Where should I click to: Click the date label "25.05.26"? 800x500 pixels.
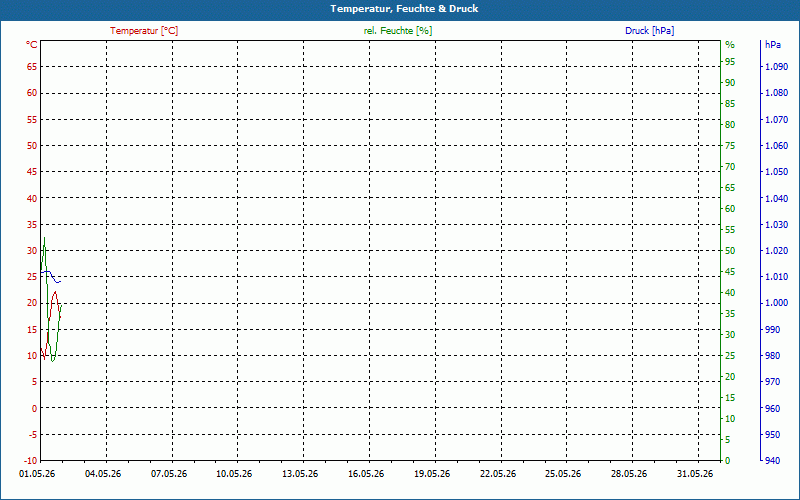(563, 474)
